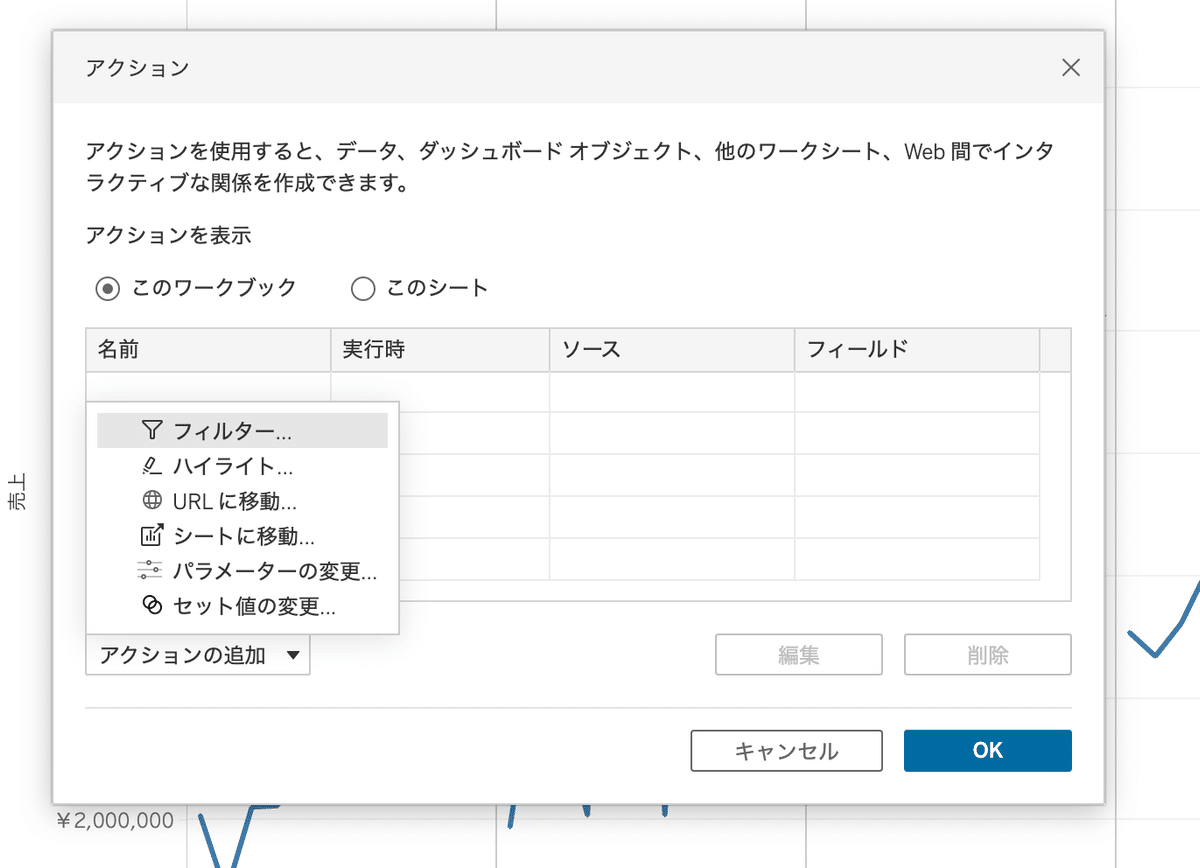1200x868 pixels.
Task: Choose フィルター... from the menu
Action: (242, 431)
